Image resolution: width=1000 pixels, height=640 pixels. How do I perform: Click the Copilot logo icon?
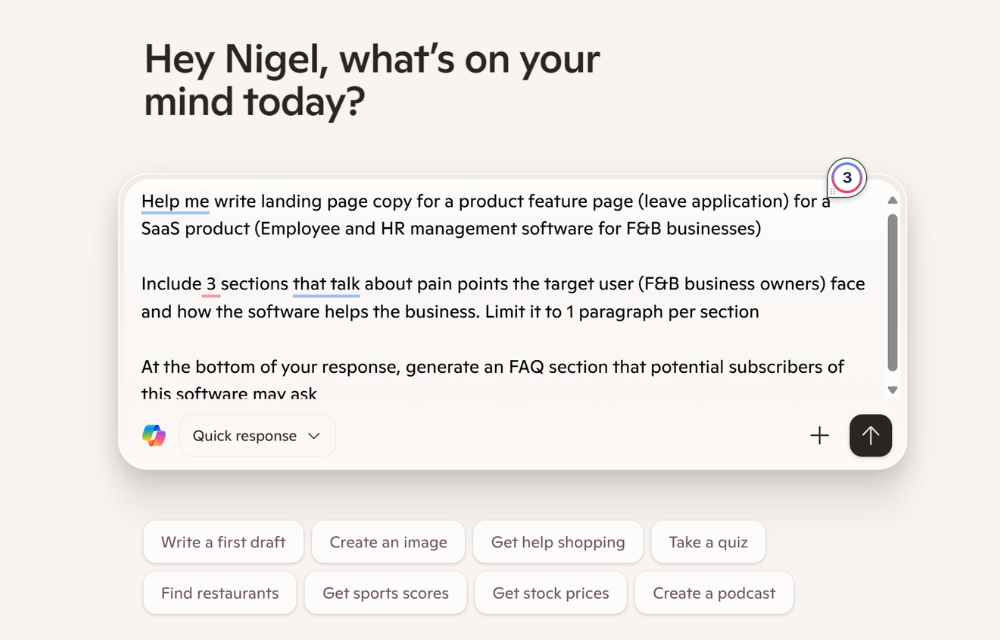pyautogui.click(x=155, y=435)
